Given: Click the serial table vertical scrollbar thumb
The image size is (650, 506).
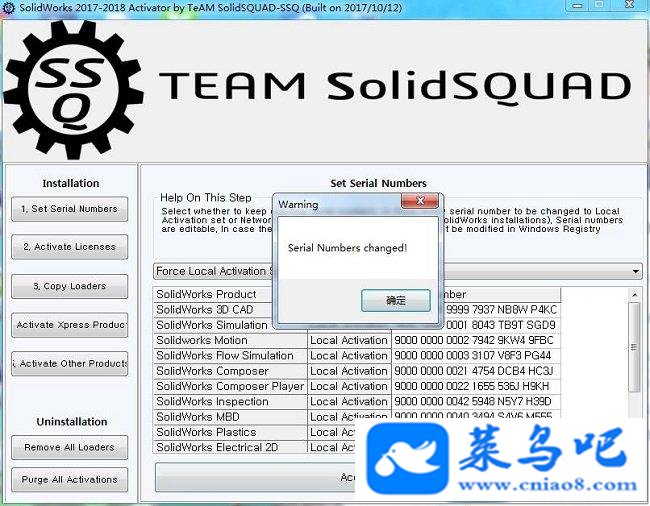Looking at the screenshot, I should pyautogui.click(x=634, y=347).
